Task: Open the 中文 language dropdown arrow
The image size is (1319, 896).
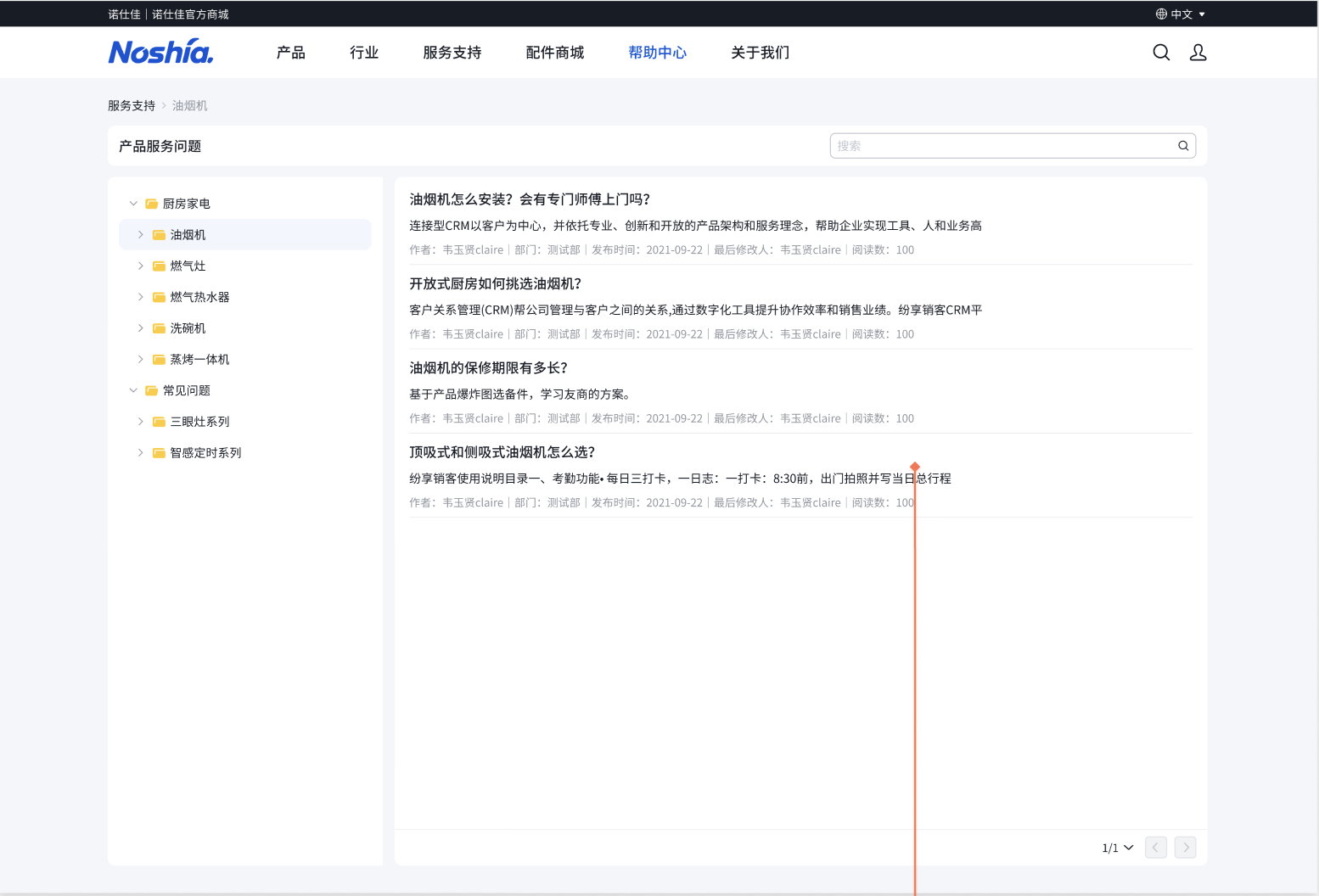Action: [1202, 14]
